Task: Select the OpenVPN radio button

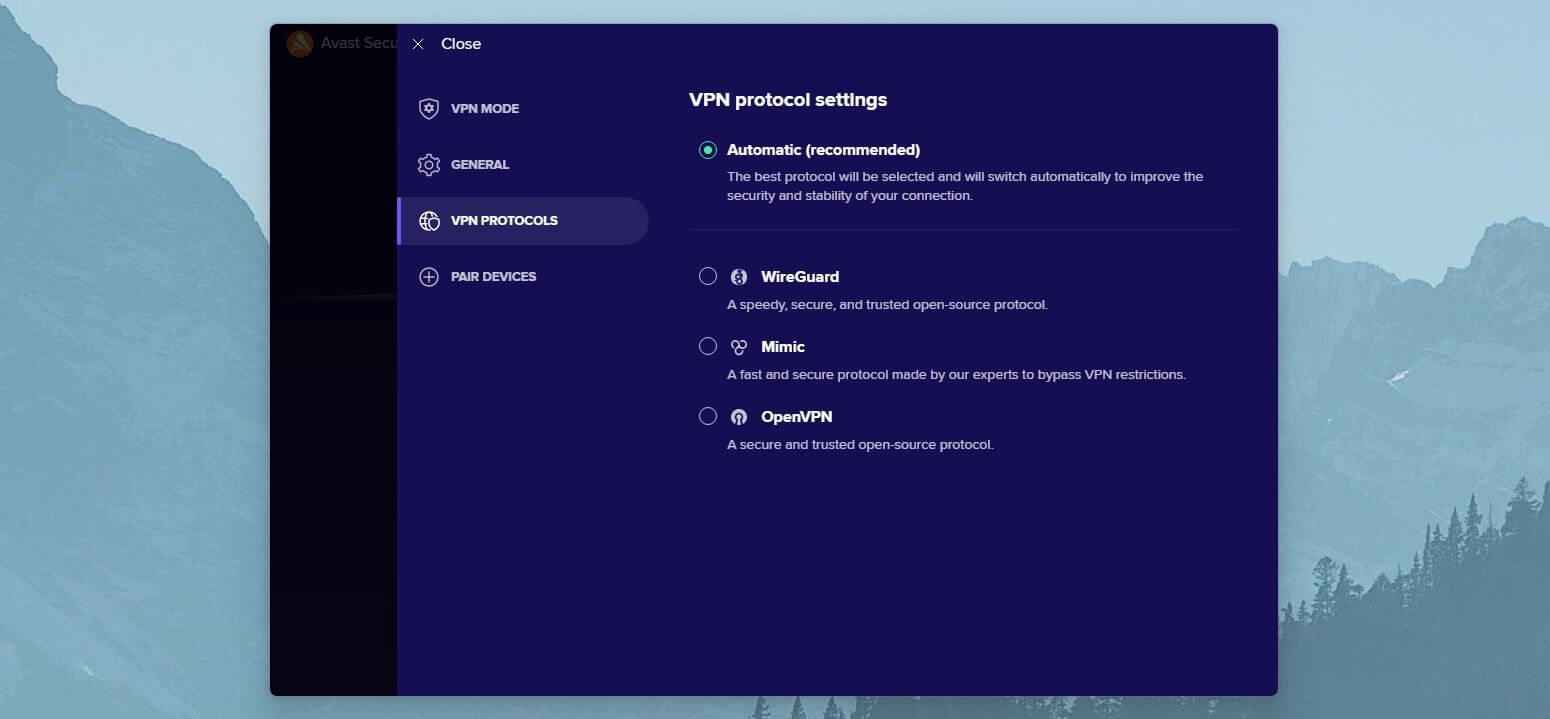Action: pyautogui.click(x=708, y=416)
